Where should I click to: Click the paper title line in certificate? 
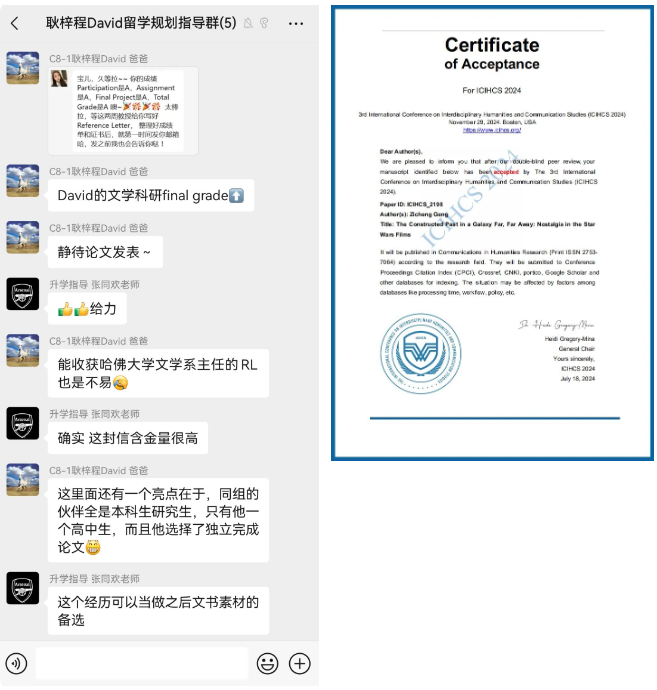pos(488,229)
